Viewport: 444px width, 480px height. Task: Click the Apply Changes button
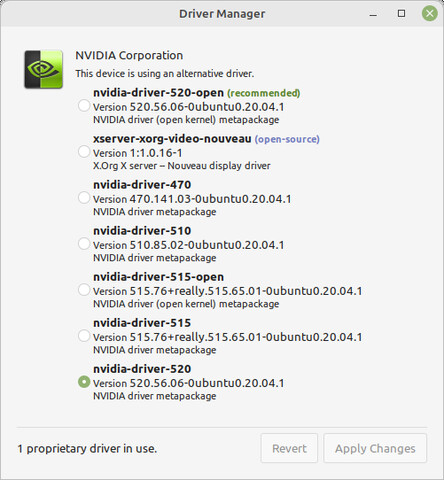tap(375, 448)
